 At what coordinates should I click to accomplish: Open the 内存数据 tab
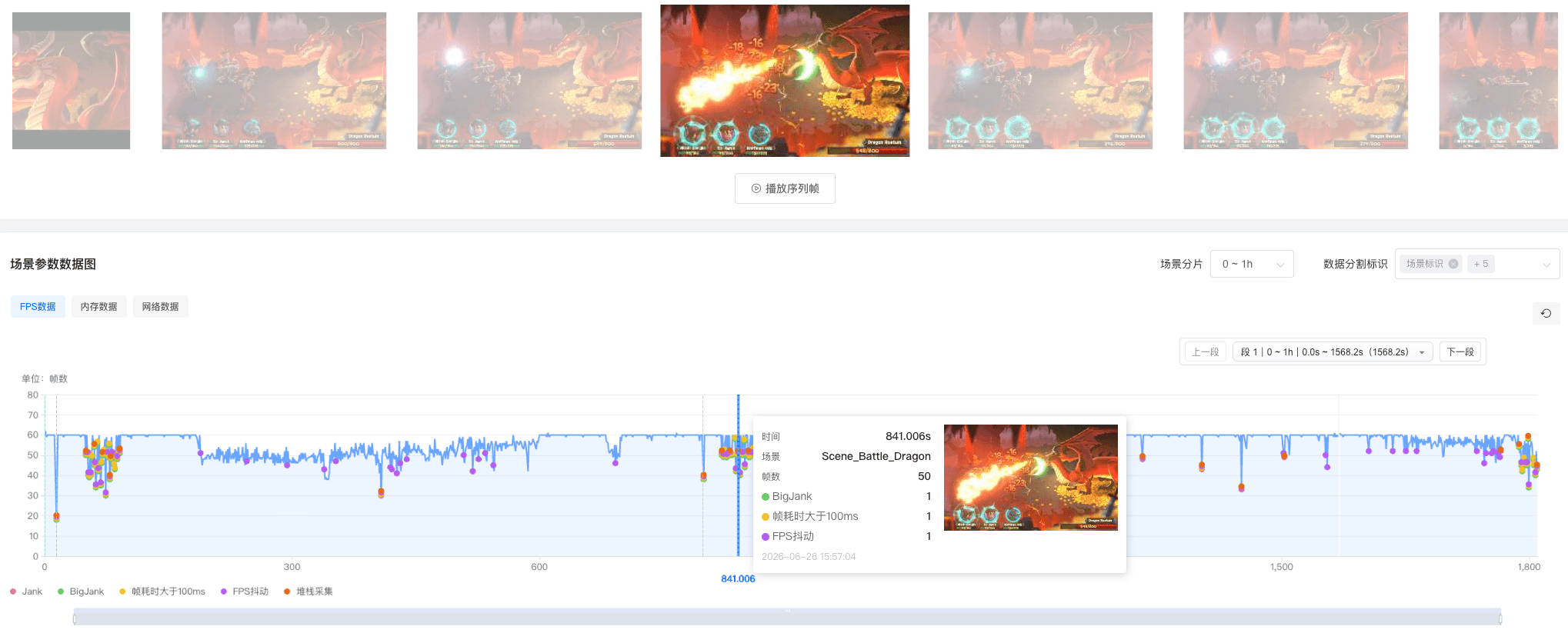pos(99,307)
